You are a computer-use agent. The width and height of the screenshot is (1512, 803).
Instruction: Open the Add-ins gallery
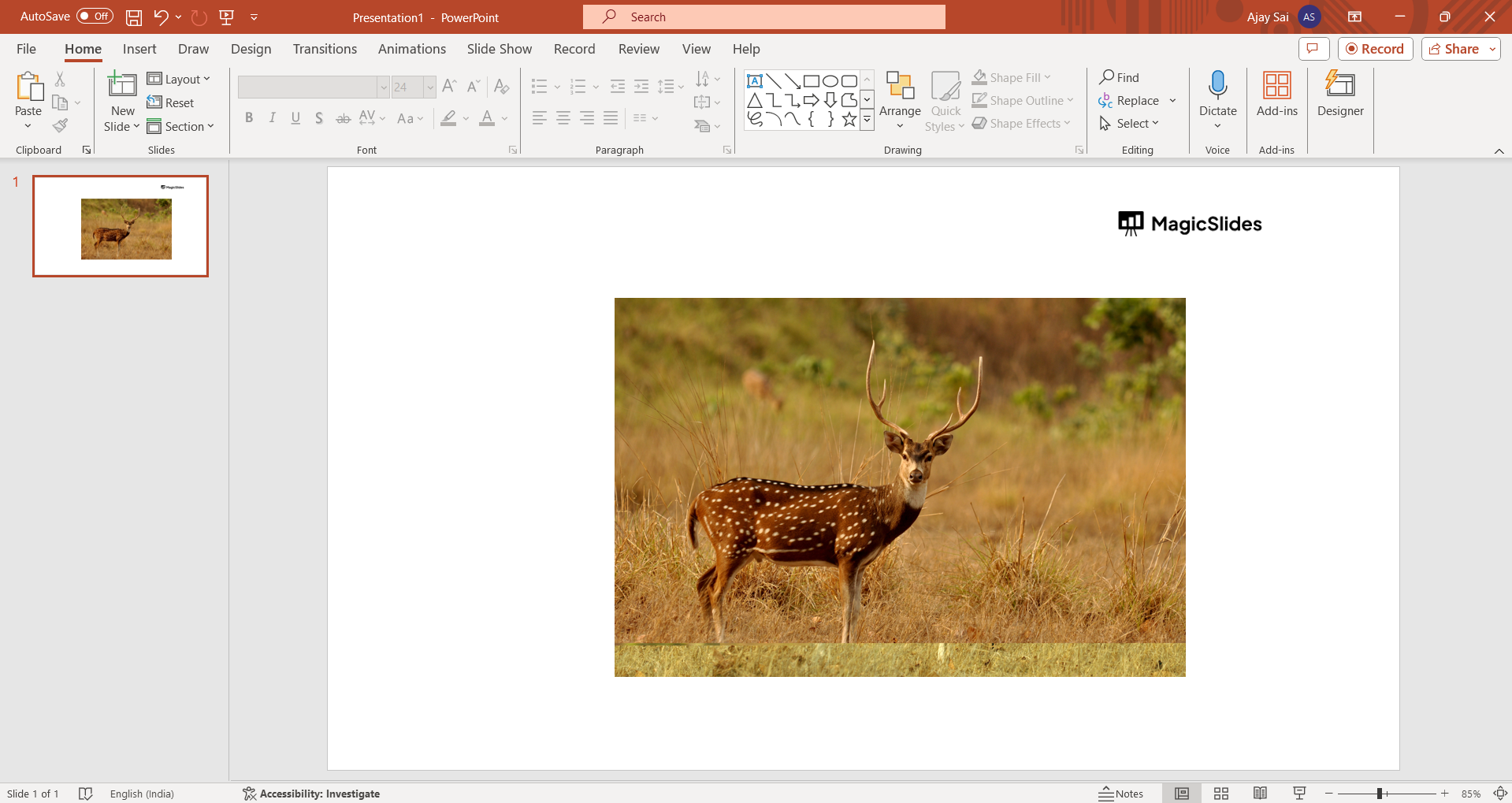coord(1276,85)
